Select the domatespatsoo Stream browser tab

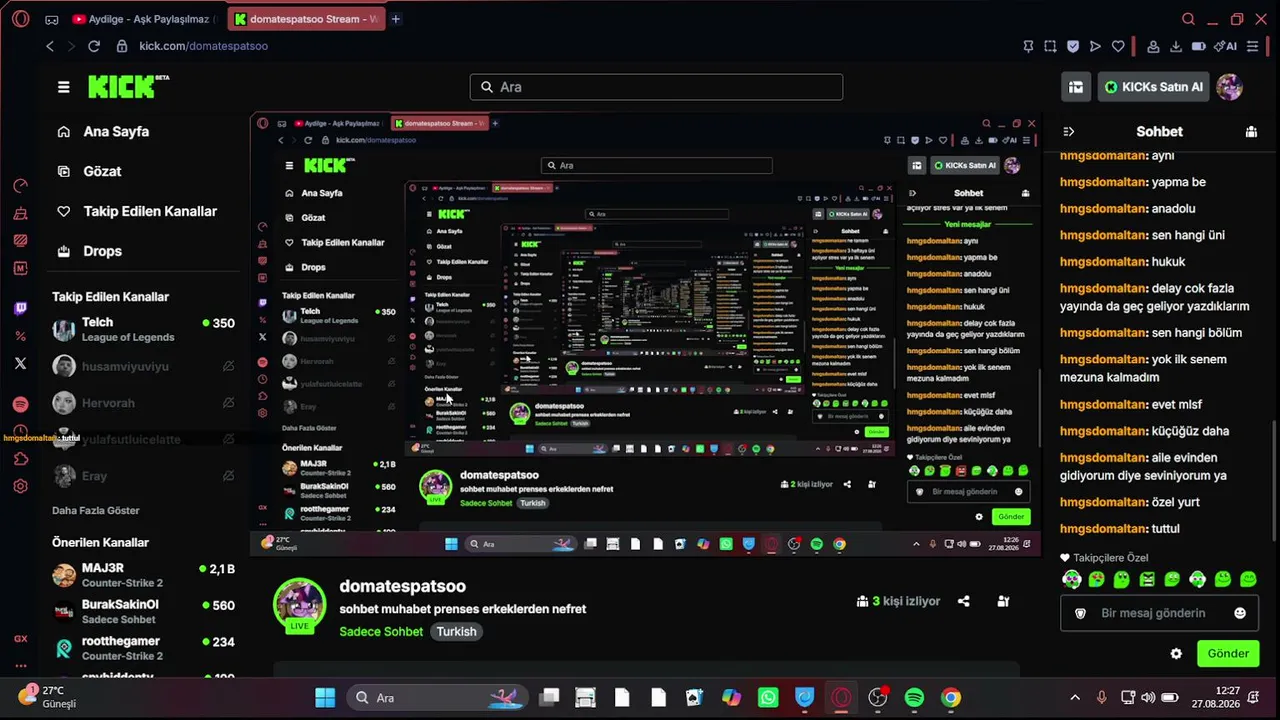(x=306, y=19)
